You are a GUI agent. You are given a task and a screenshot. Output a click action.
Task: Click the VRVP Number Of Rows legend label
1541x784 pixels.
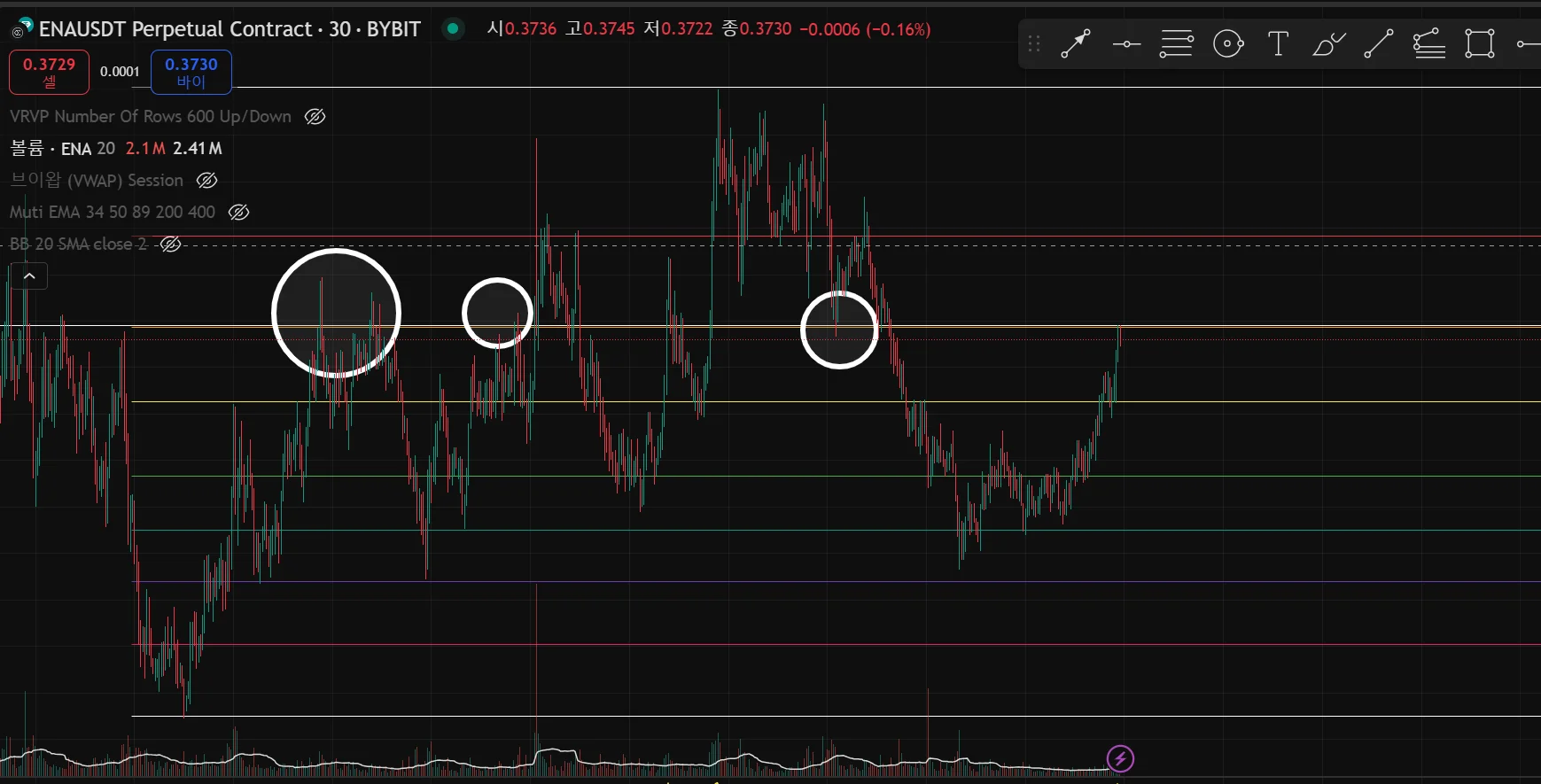coord(151,116)
